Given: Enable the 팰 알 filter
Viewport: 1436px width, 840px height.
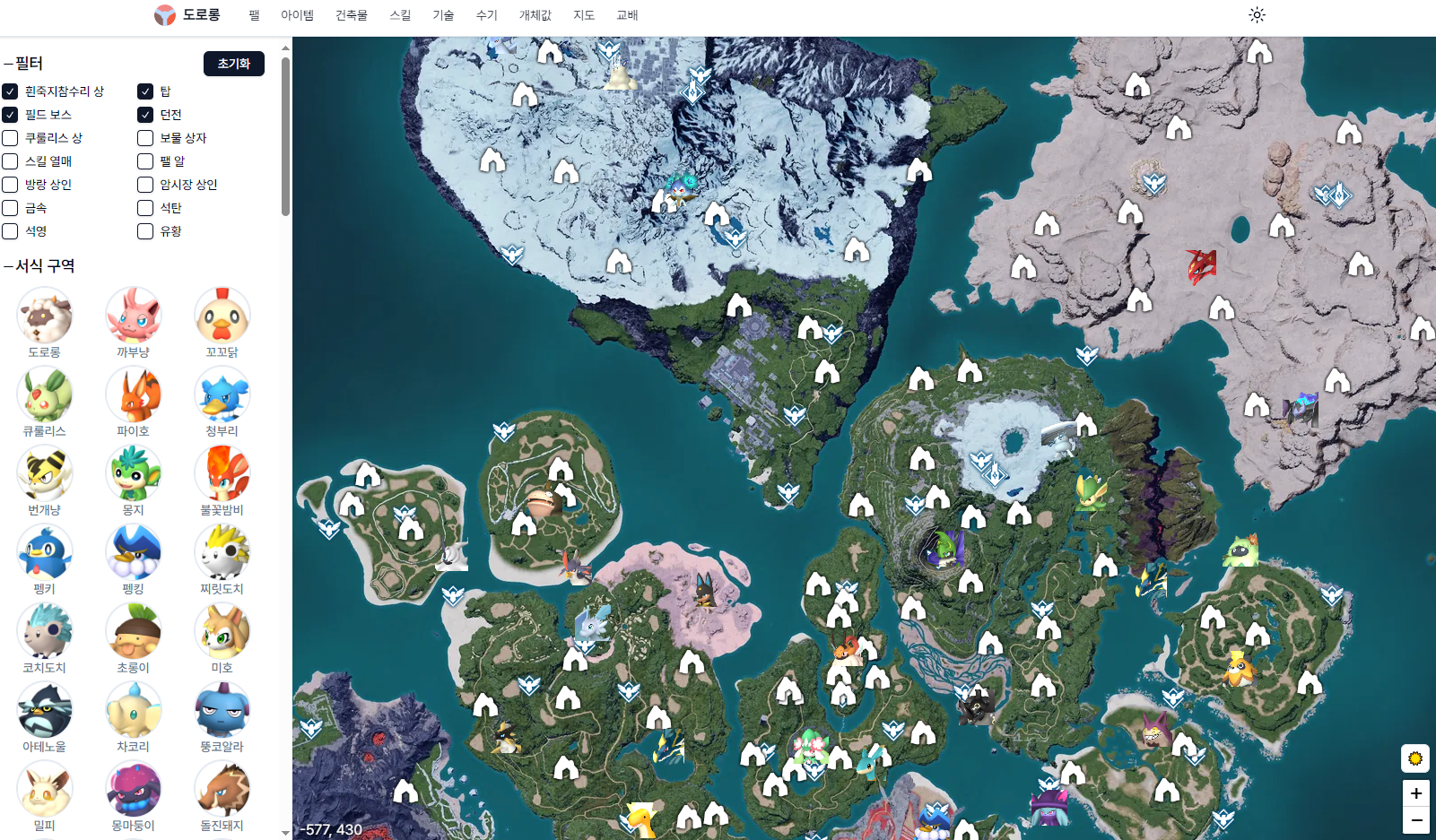Looking at the screenshot, I should click(145, 161).
